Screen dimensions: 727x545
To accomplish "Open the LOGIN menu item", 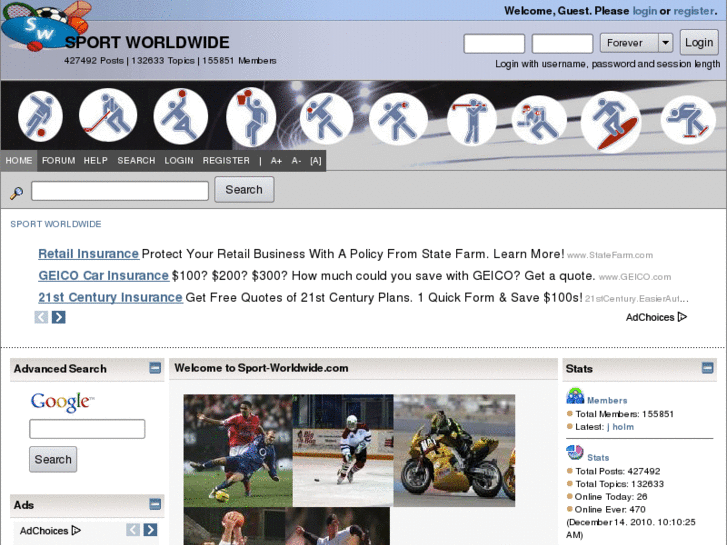I will (179, 160).
